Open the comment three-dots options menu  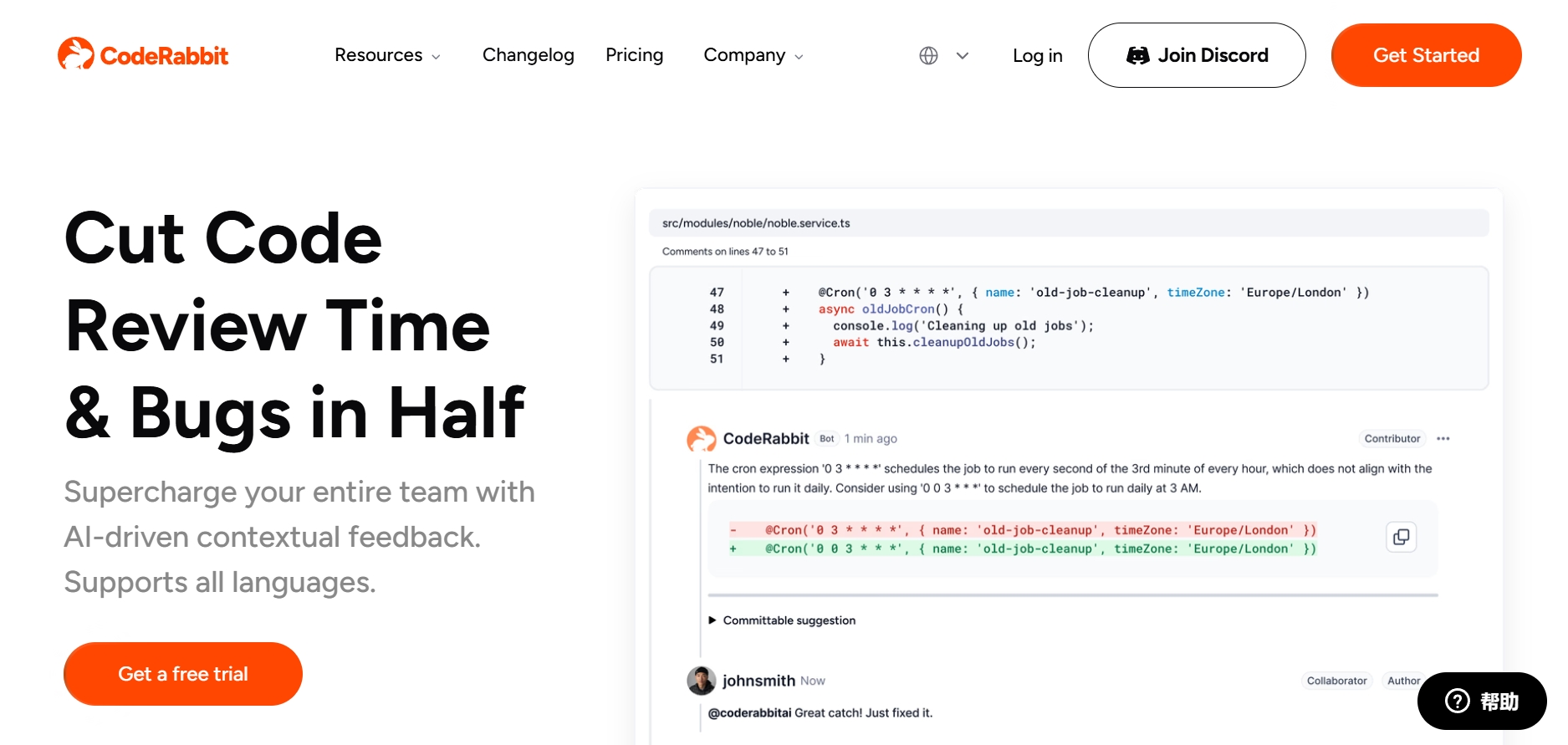pos(1443,438)
